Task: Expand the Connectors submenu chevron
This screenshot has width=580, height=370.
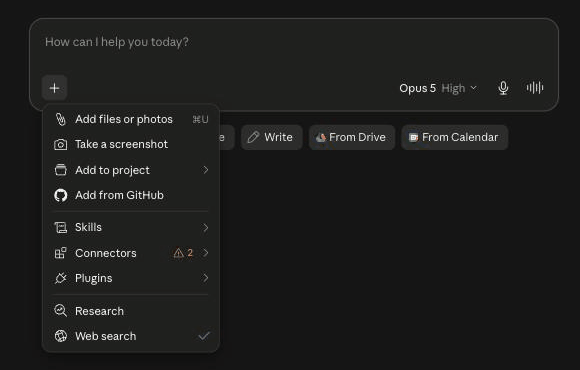Action: [x=206, y=253]
